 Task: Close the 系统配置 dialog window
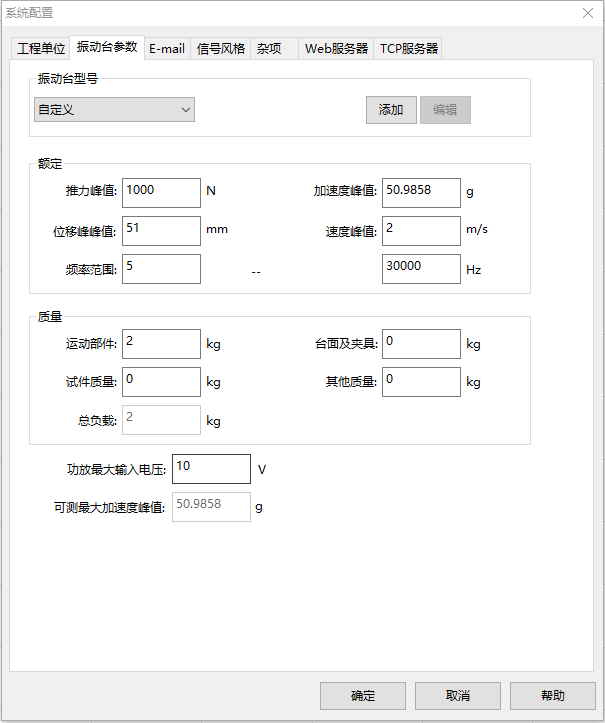(588, 13)
